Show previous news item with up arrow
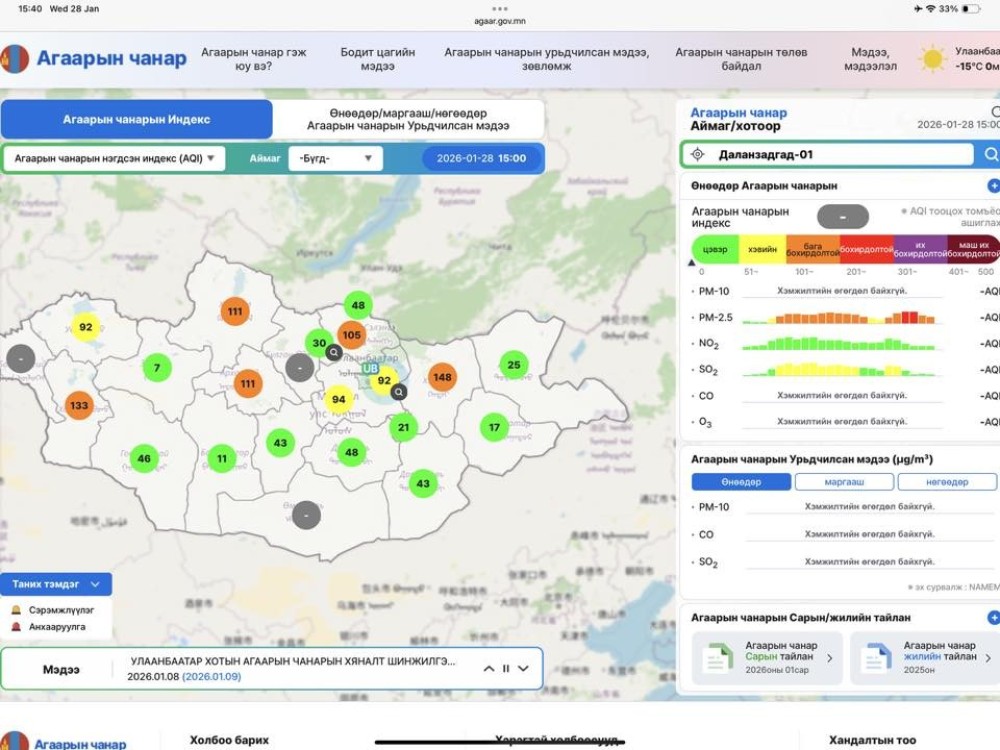This screenshot has height=750, width=1000. 489,669
